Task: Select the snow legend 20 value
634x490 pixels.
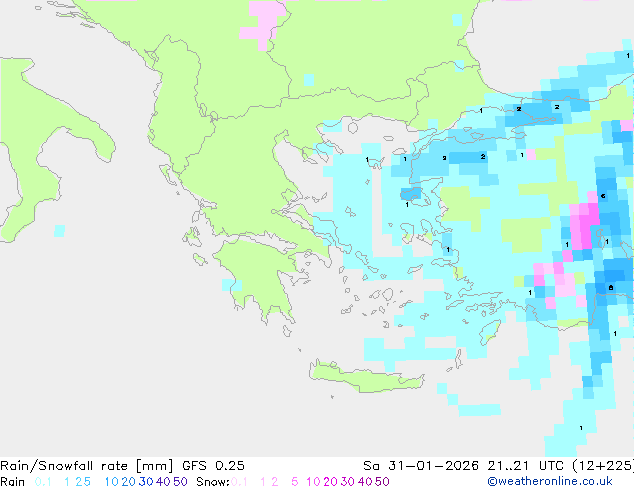Action: click(330, 482)
